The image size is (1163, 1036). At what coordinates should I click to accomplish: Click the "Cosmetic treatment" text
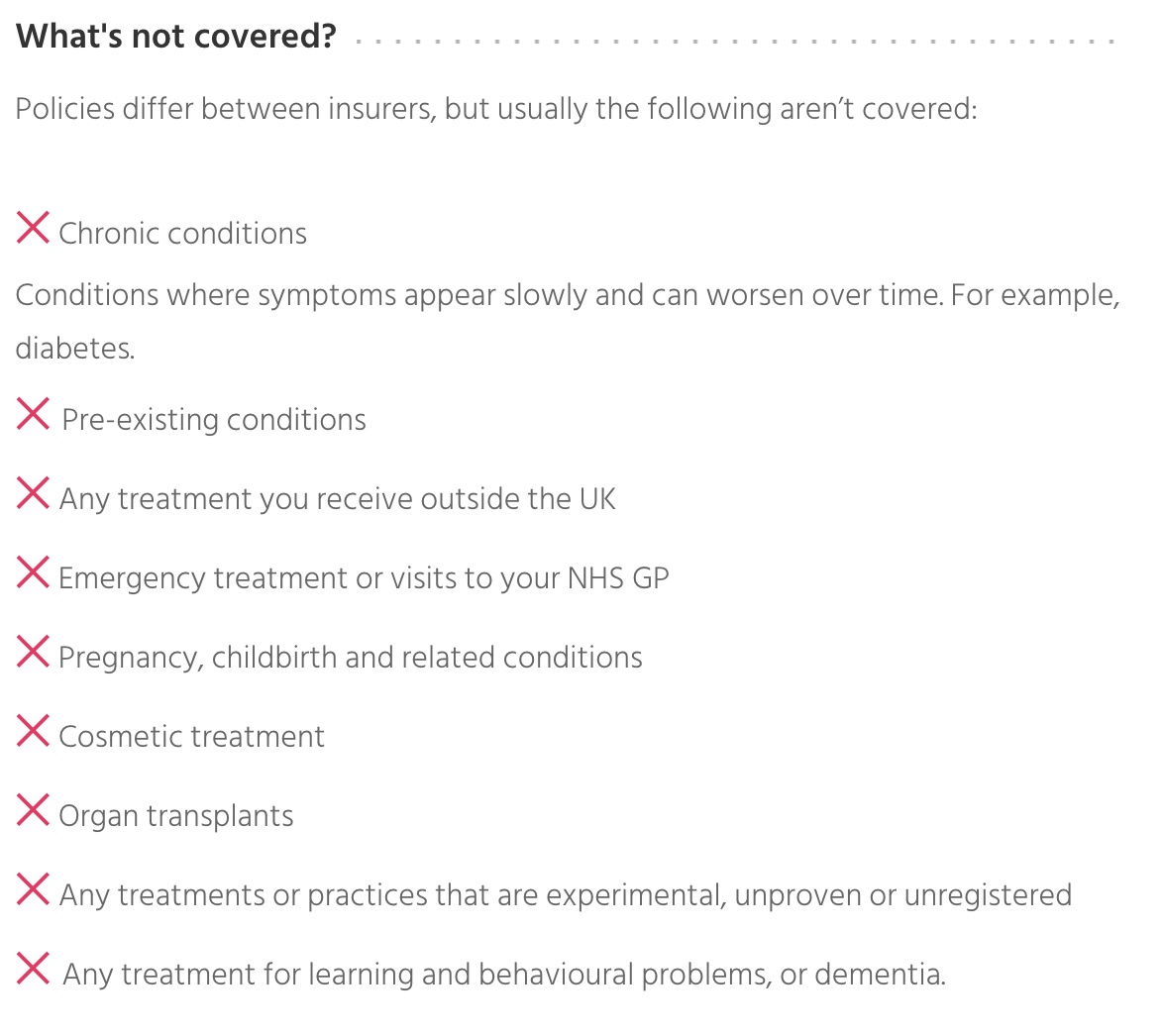pyautogui.click(x=191, y=736)
